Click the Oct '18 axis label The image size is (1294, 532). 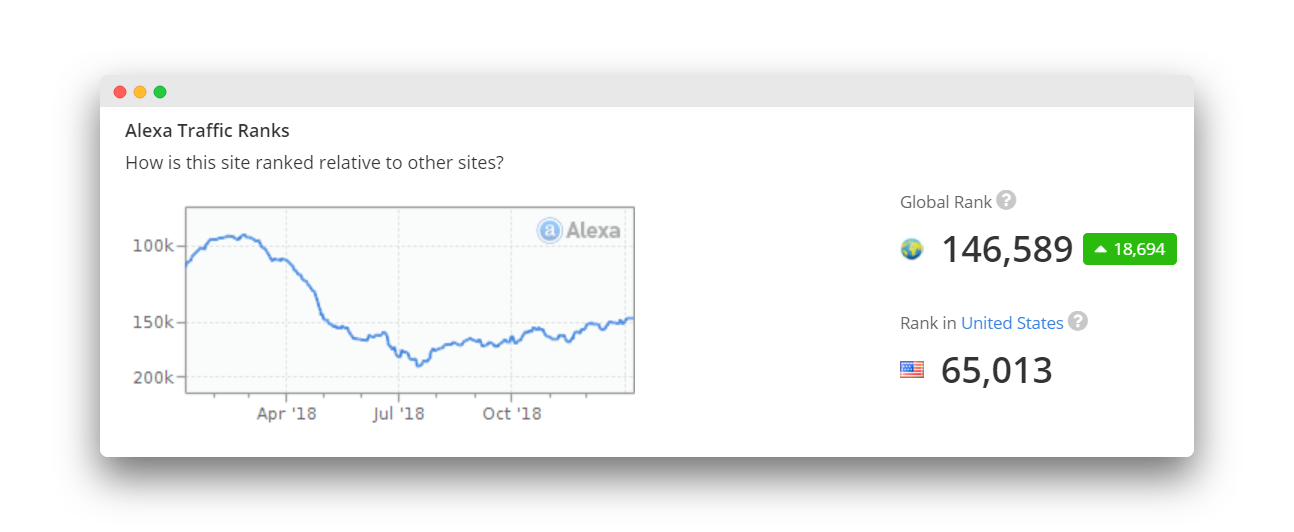pos(511,413)
